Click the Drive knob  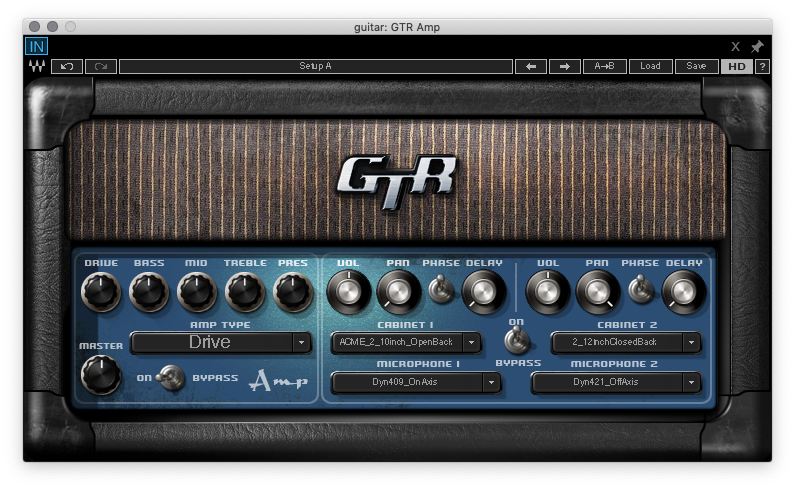(x=101, y=292)
